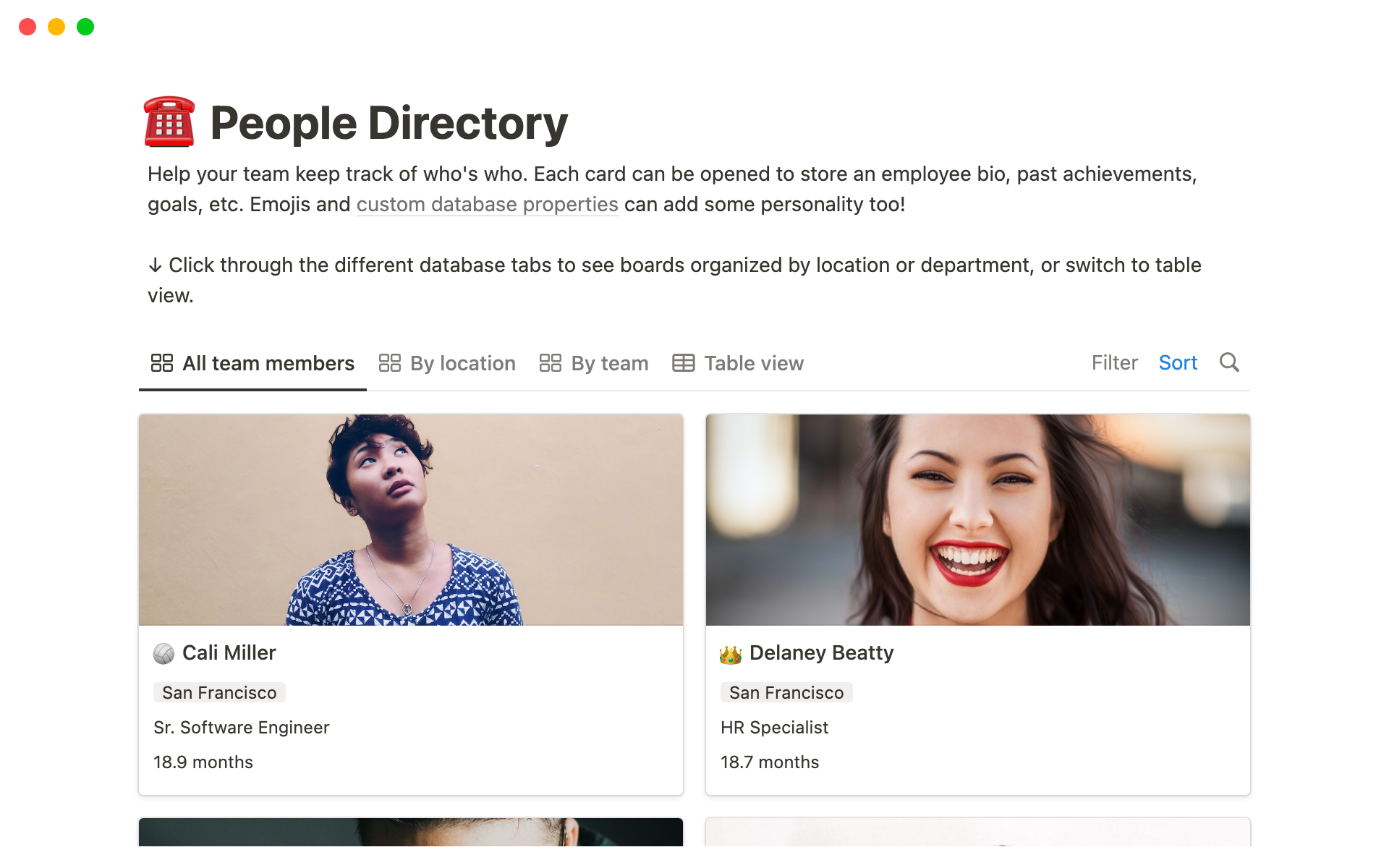Click the green macOS fullscreen button
Viewport: 1389px width, 868px height.
pos(85,27)
